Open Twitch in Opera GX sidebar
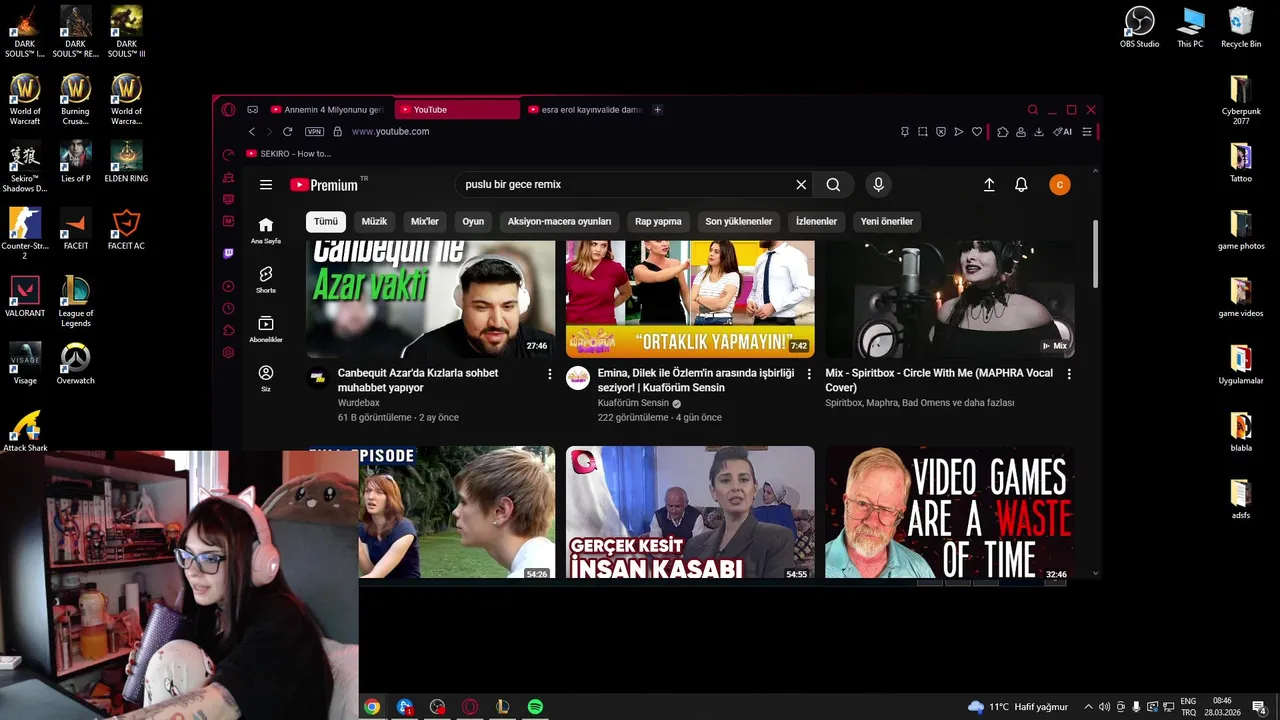The width and height of the screenshot is (1280, 720). coord(228,254)
